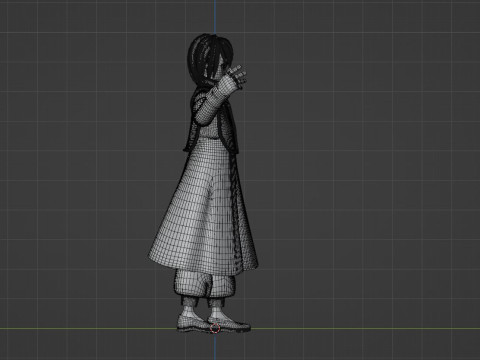Click the red-white 3D cursor at the character's feet

coord(215,328)
